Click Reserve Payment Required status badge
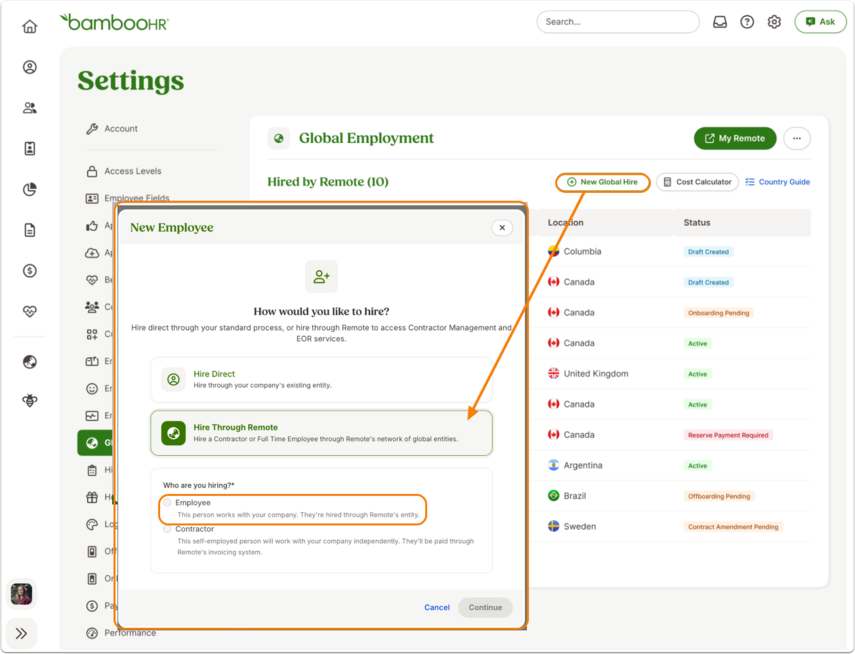The height and width of the screenshot is (654, 855). 728,435
